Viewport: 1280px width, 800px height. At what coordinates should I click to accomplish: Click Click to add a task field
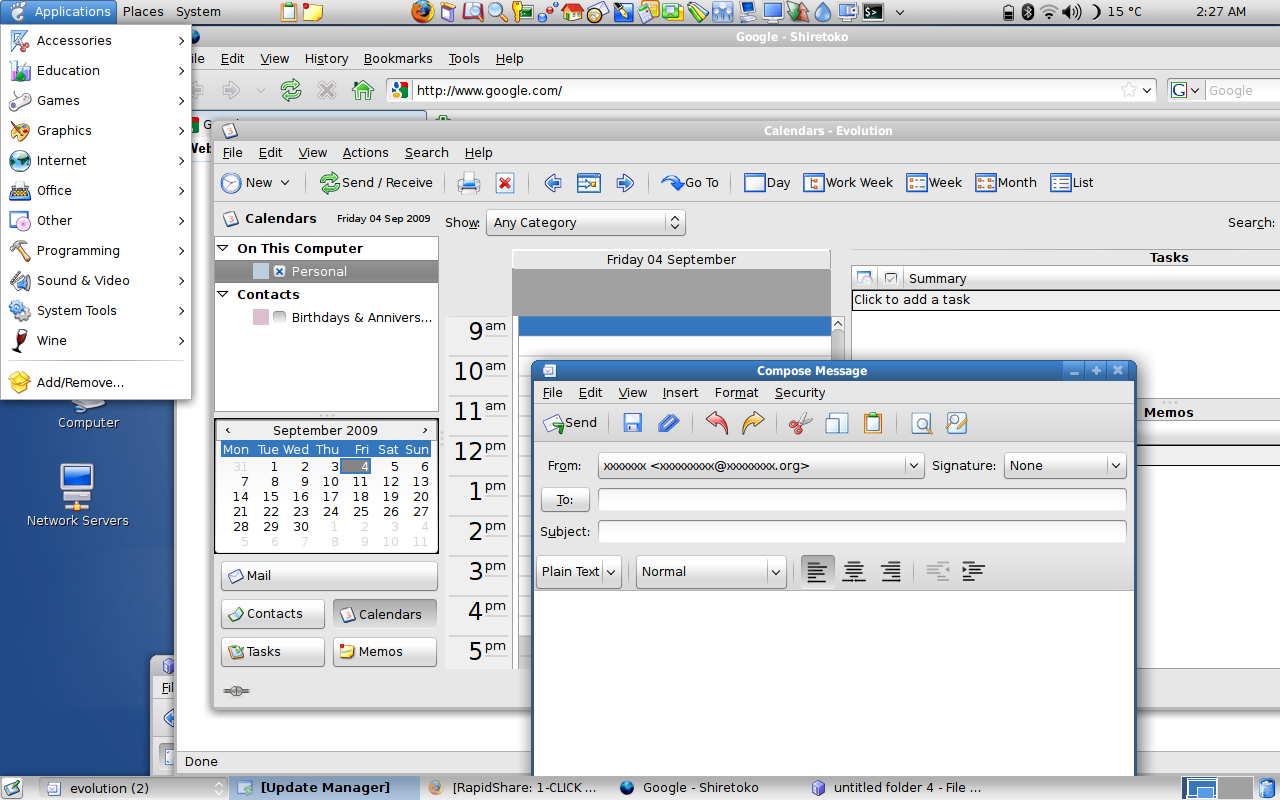coord(1066,300)
